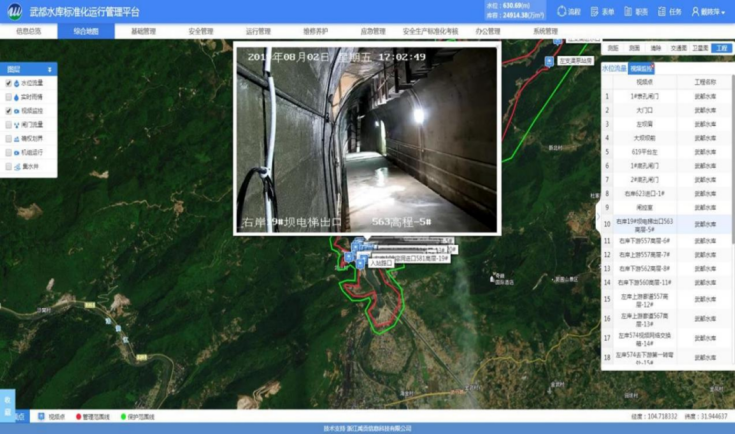
Task: Uncheck the 水位流量 layer checkbox
Action: [9, 84]
